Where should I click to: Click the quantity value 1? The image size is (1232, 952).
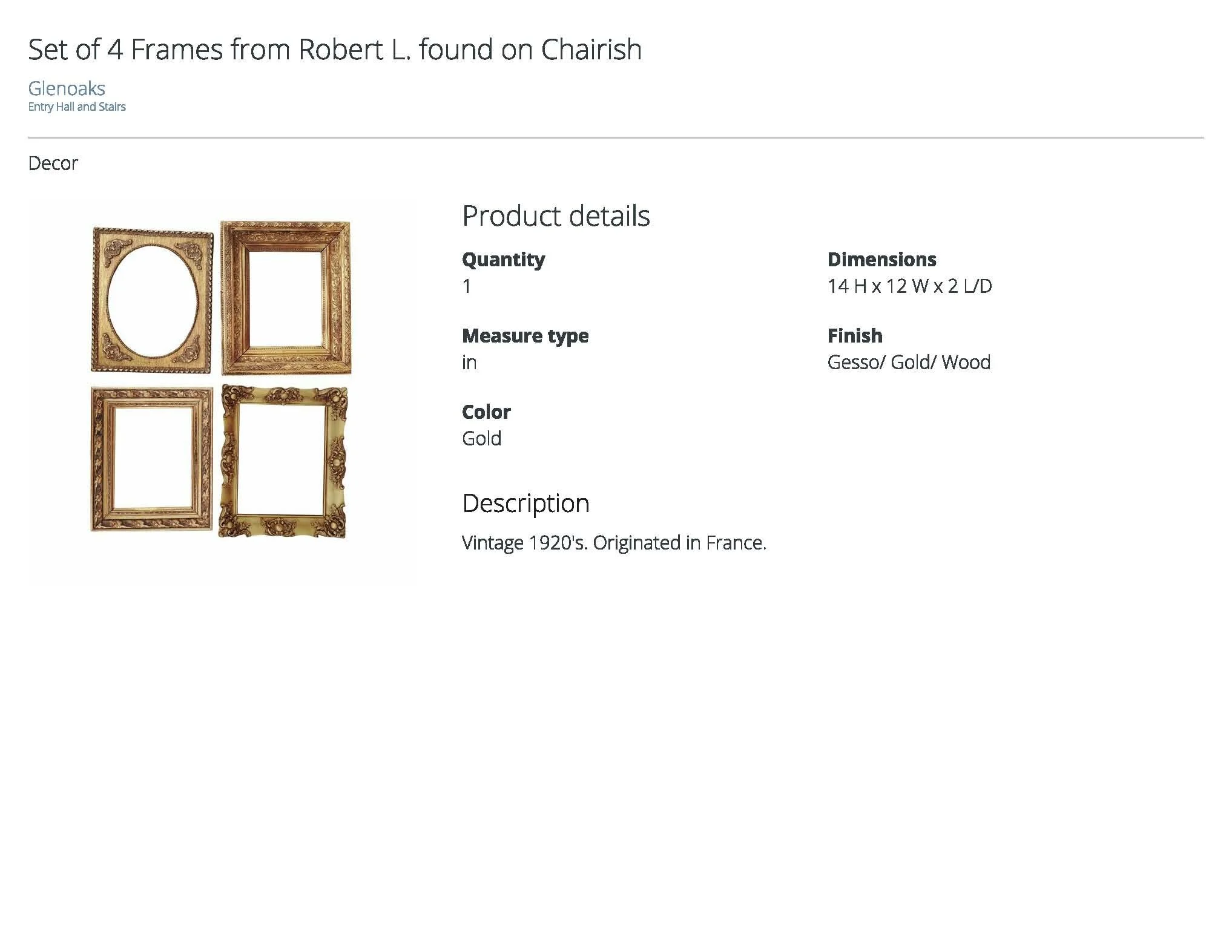click(x=467, y=286)
